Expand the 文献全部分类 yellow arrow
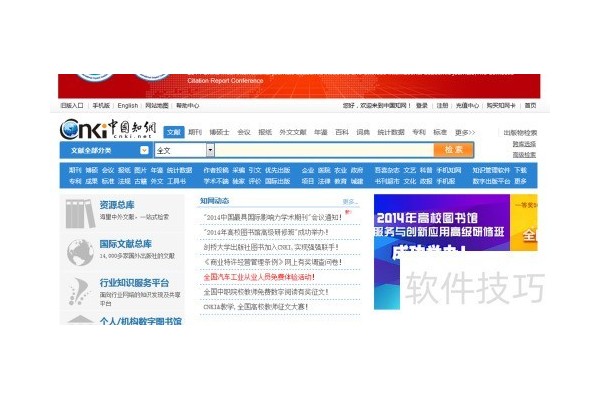600x400 pixels. (x=144, y=150)
